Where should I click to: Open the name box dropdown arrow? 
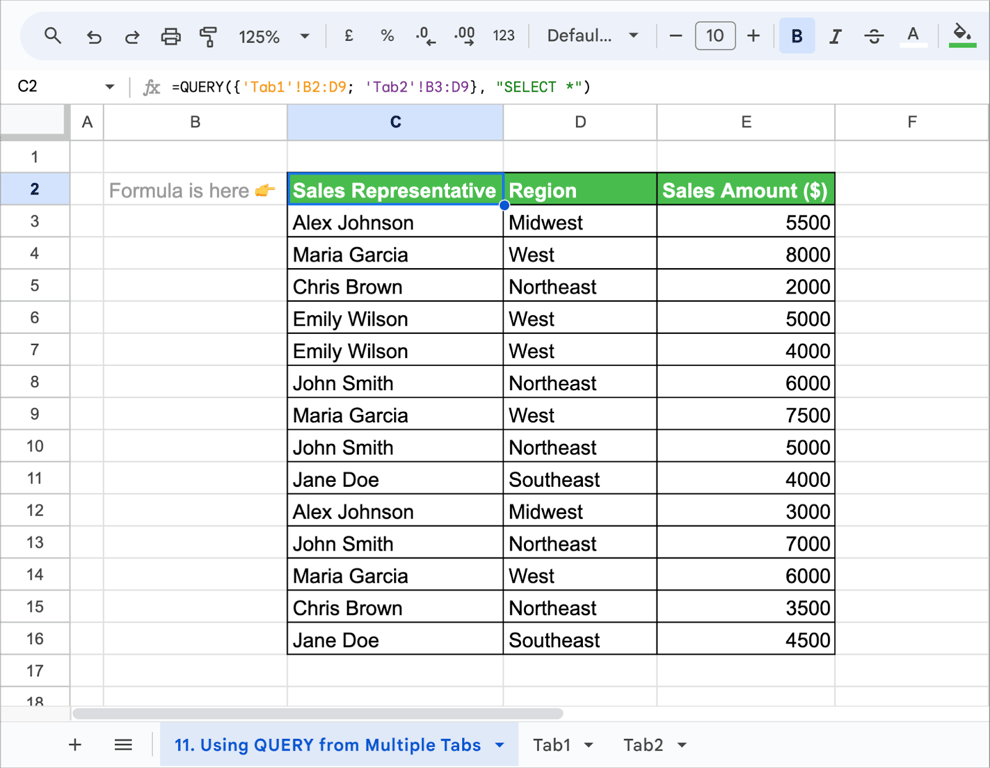110,87
